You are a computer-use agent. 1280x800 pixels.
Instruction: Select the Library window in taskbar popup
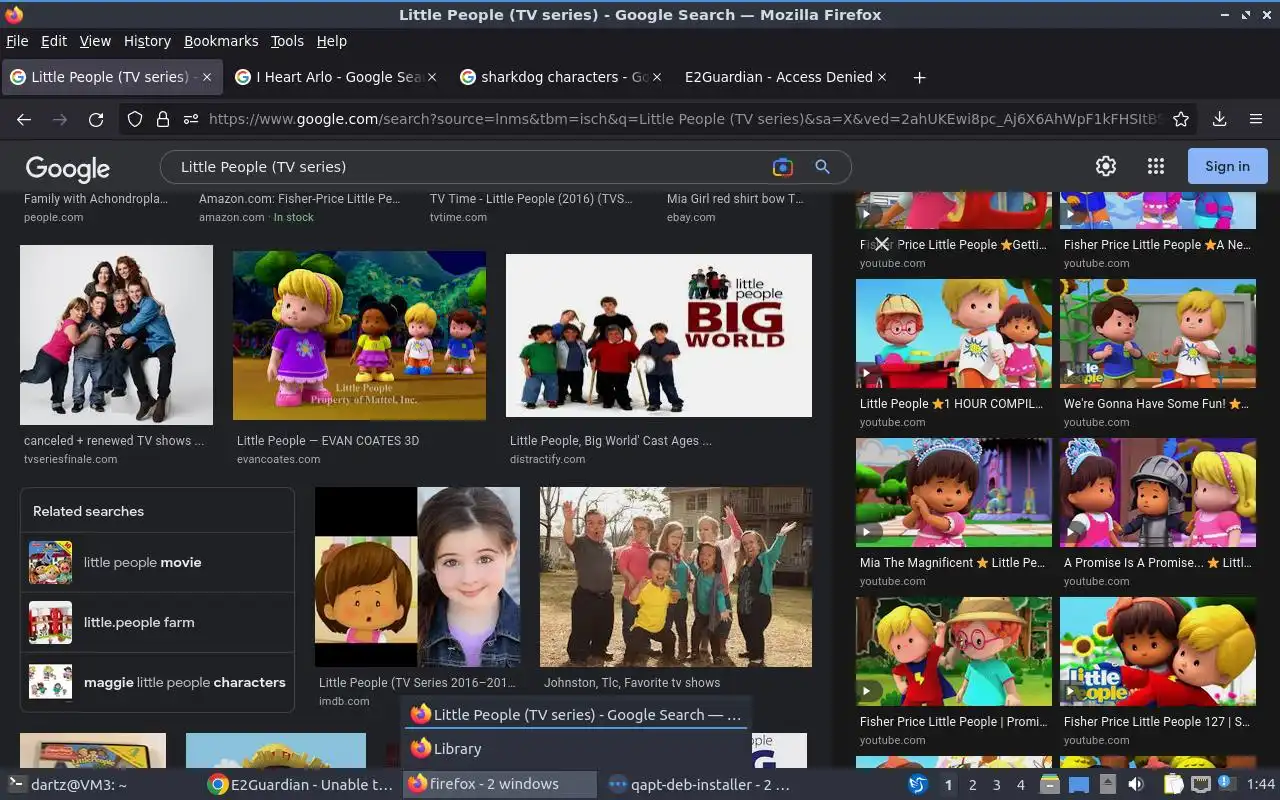[x=577, y=748]
